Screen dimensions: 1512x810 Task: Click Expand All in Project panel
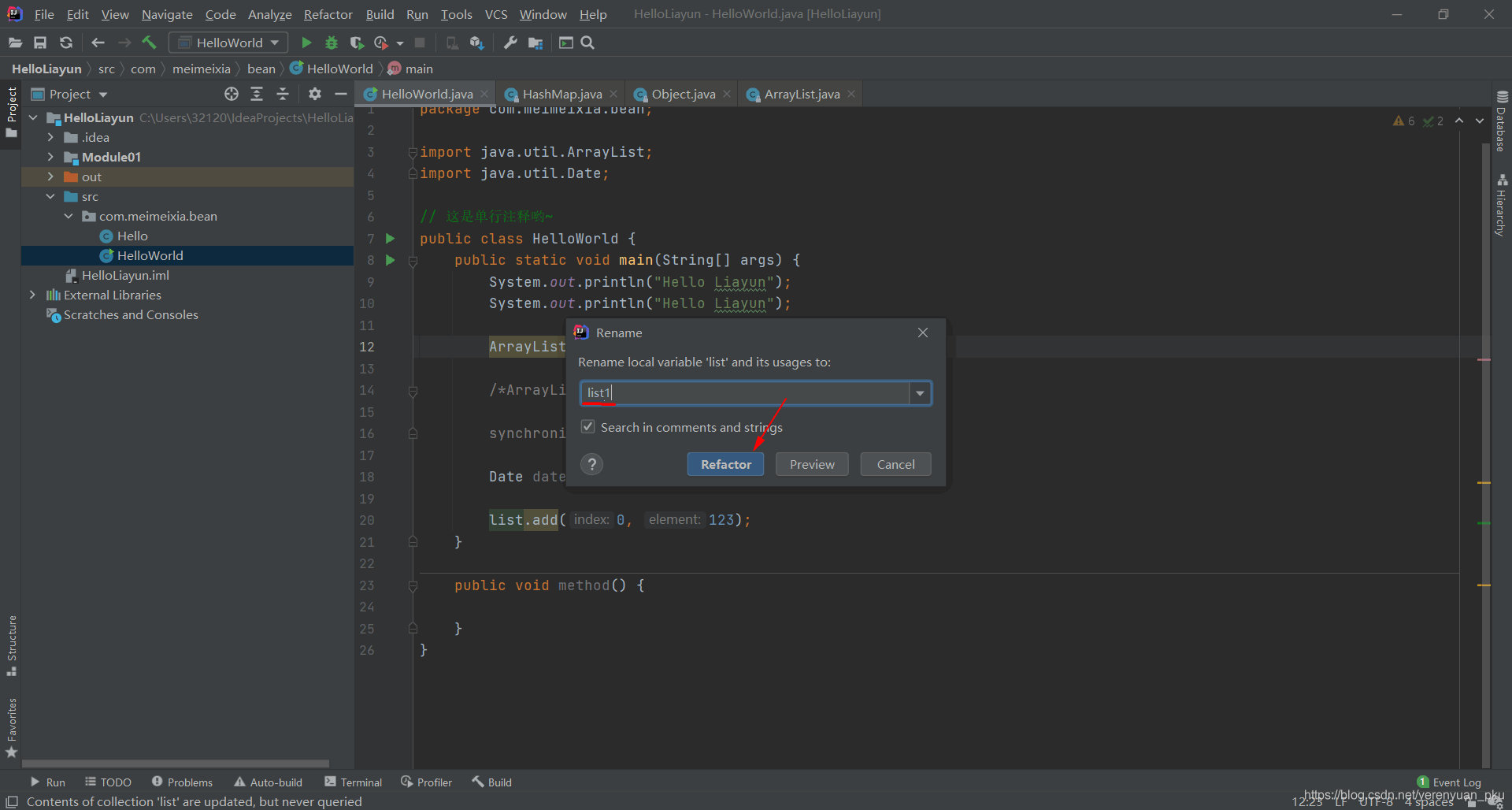[x=257, y=94]
